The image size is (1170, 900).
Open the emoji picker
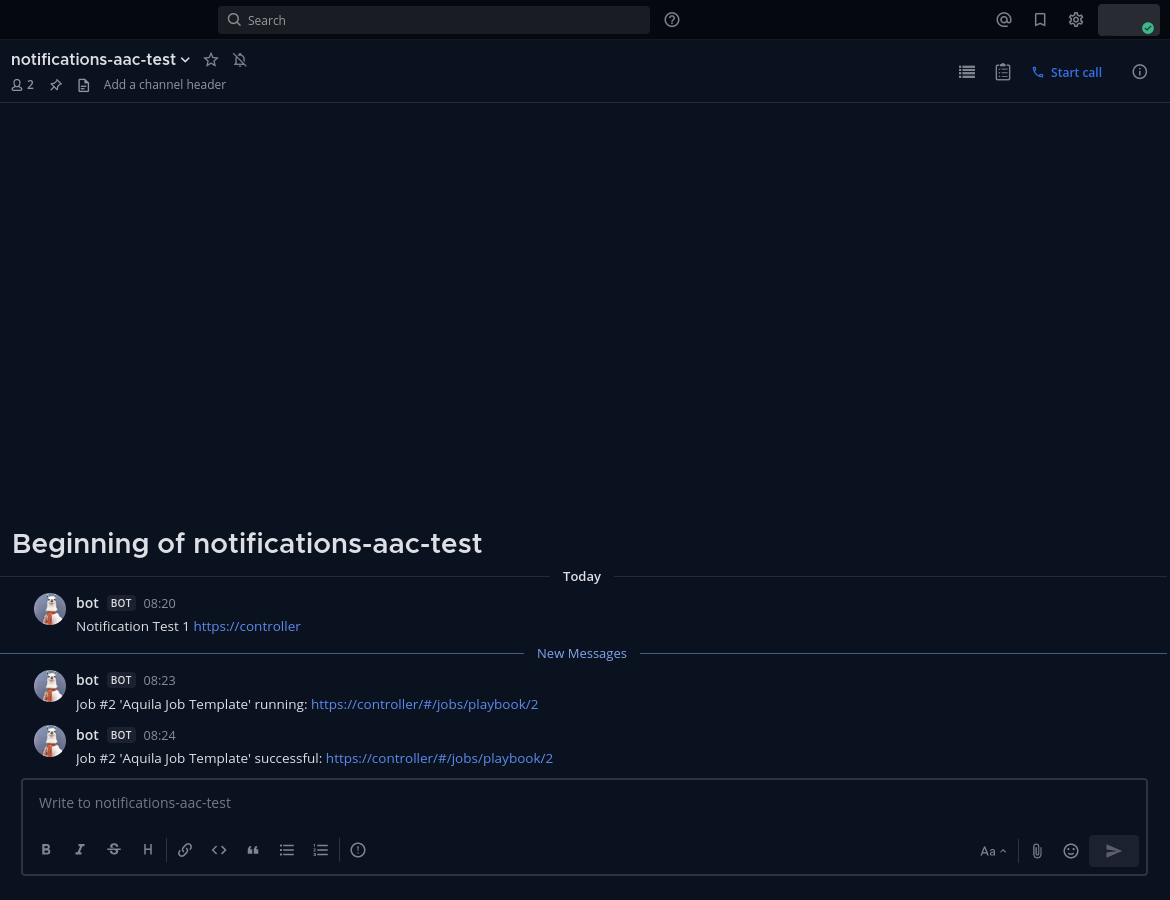pos(1071,851)
